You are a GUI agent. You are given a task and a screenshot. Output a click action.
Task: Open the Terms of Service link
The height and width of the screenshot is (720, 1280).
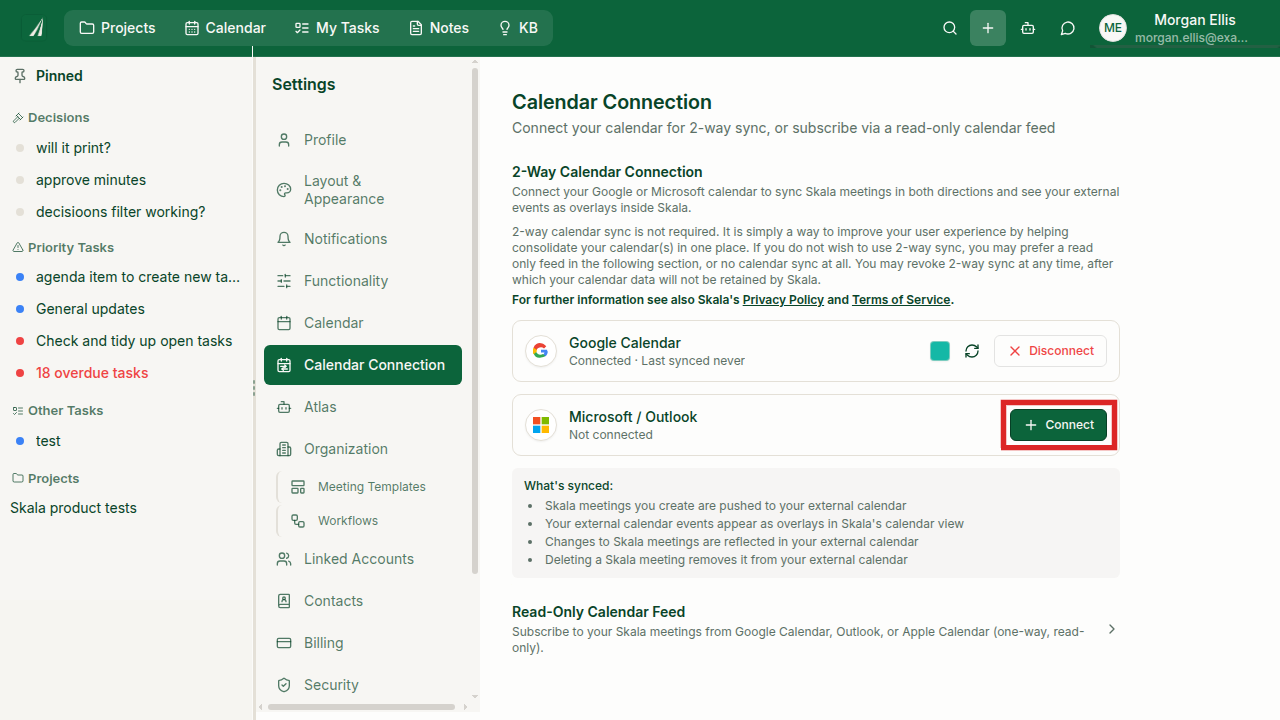(x=901, y=300)
